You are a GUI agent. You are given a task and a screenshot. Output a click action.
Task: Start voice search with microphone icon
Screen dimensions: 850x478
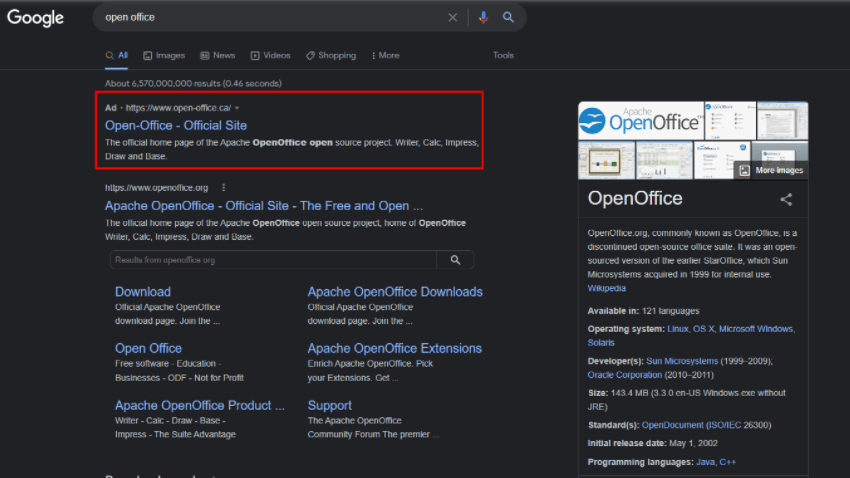pos(483,17)
